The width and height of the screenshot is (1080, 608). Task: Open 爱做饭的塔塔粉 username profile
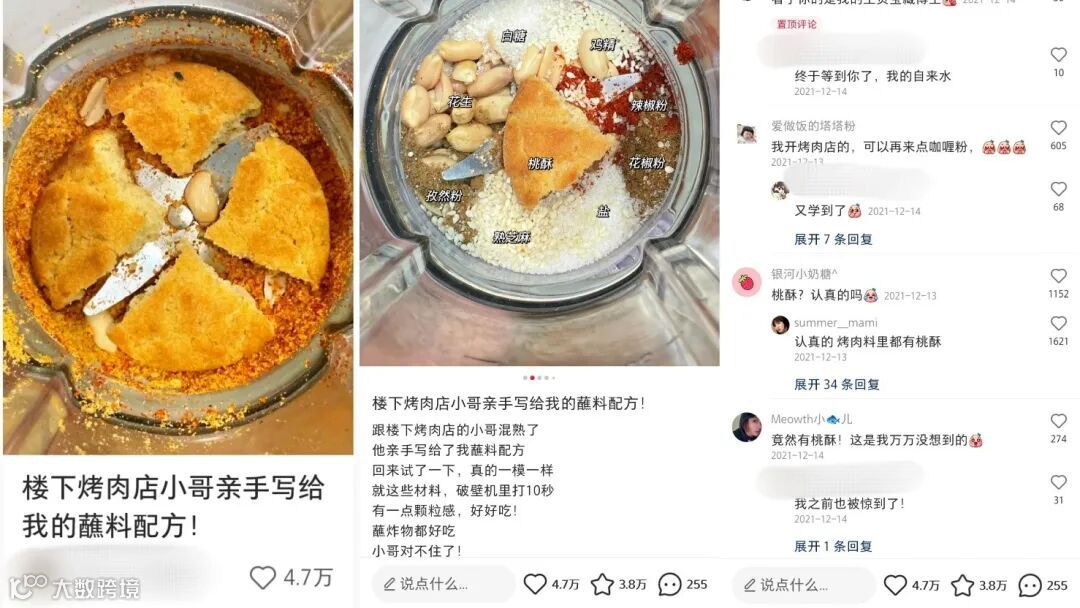click(x=813, y=125)
